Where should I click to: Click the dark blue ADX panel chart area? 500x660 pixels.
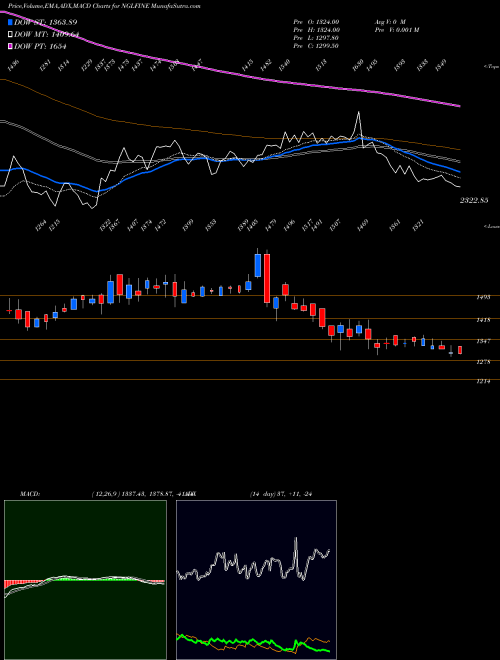[x=256, y=580]
